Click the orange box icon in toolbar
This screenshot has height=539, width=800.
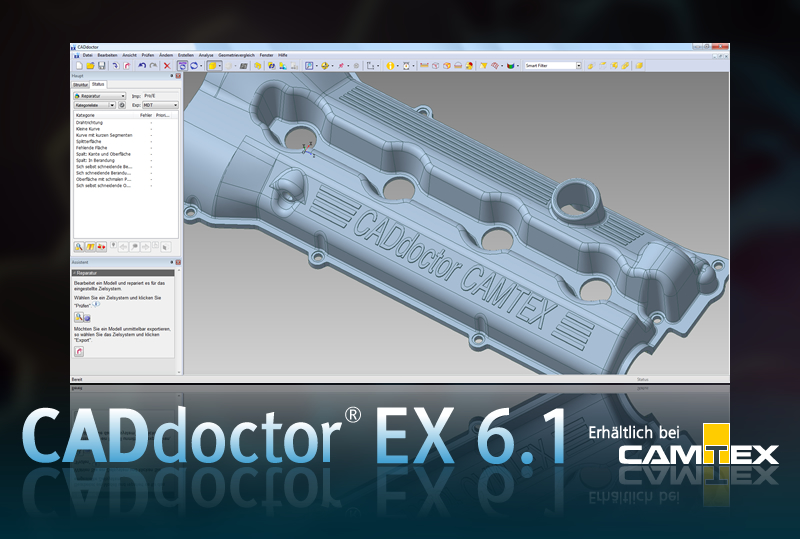pyautogui.click(x=447, y=66)
